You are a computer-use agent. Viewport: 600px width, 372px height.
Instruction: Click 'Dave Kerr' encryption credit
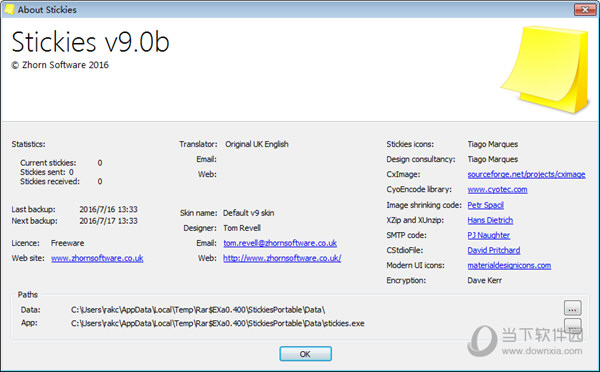point(484,281)
